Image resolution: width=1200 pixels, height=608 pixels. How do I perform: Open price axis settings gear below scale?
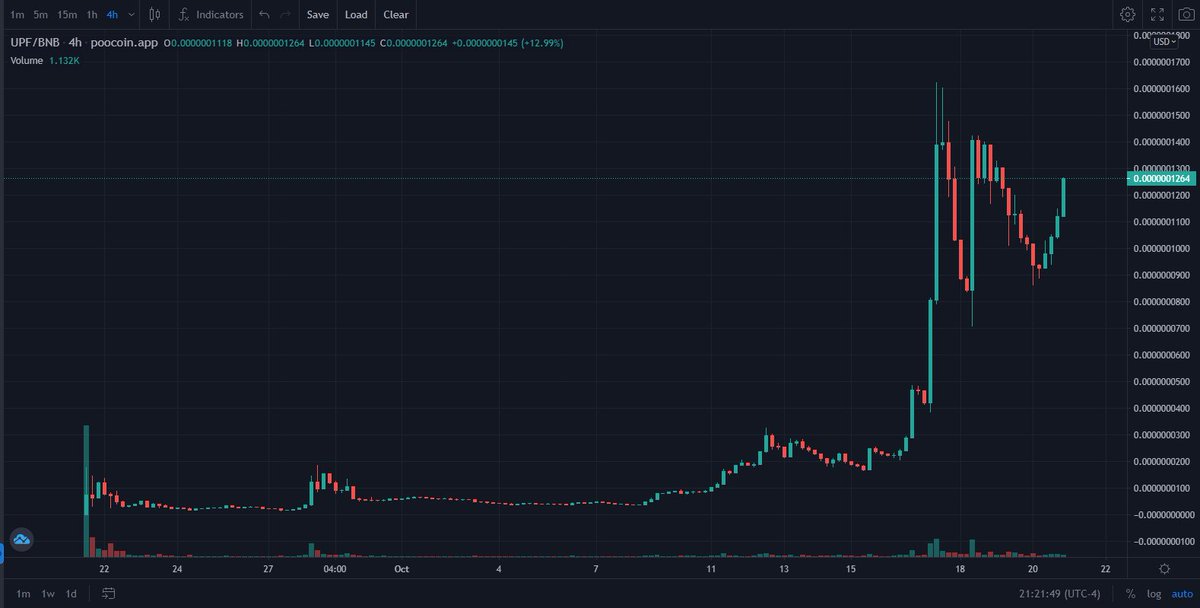point(1164,569)
